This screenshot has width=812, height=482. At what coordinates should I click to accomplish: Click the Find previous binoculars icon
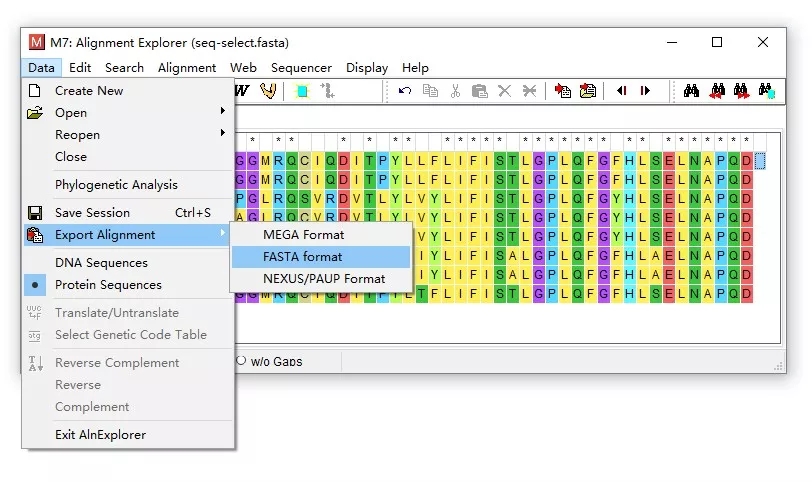pyautogui.click(x=717, y=91)
